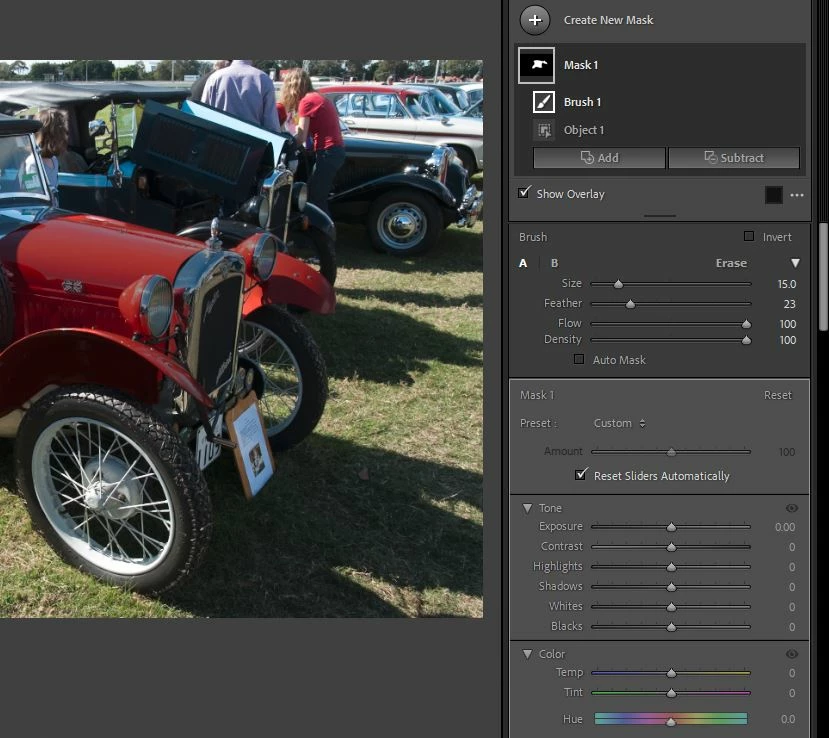This screenshot has width=829, height=738.
Task: Open the Preset Custom dropdown
Action: (x=619, y=423)
